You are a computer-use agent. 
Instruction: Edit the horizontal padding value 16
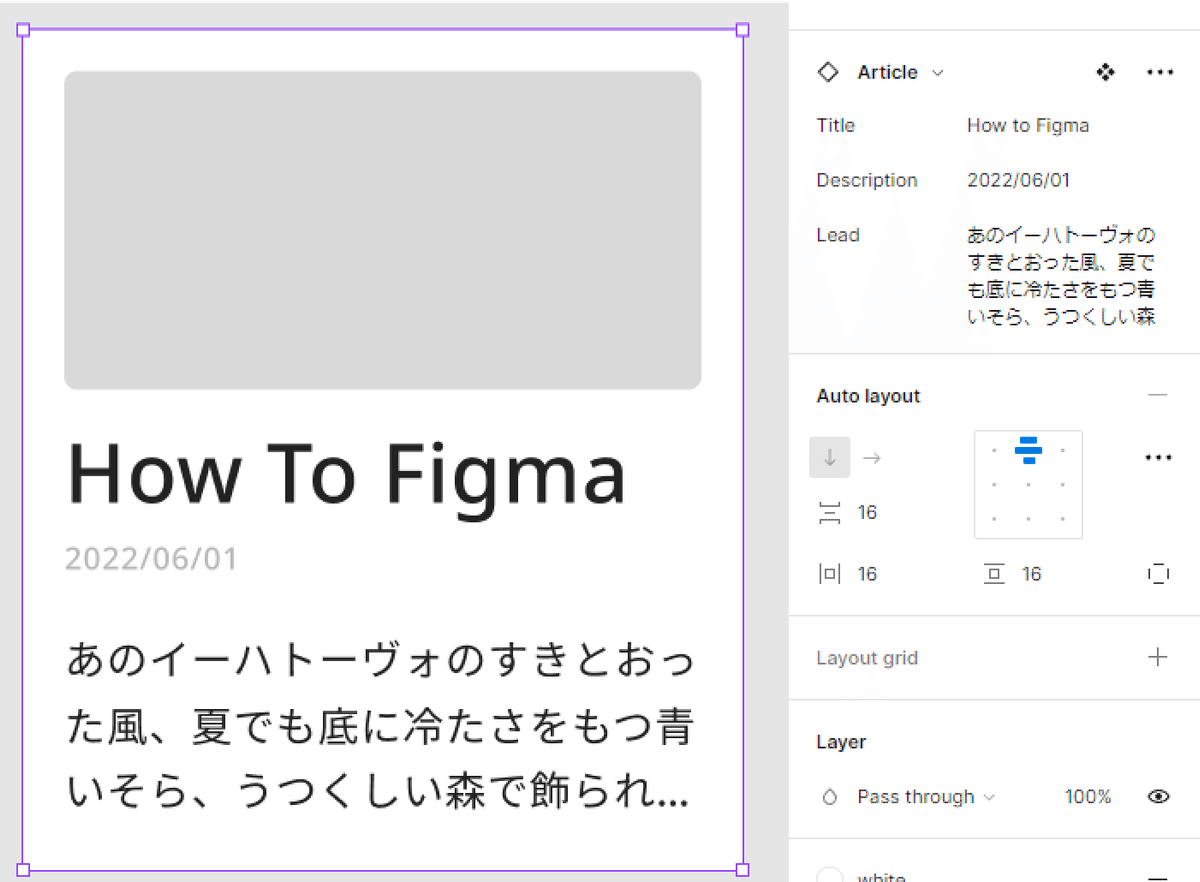867,574
